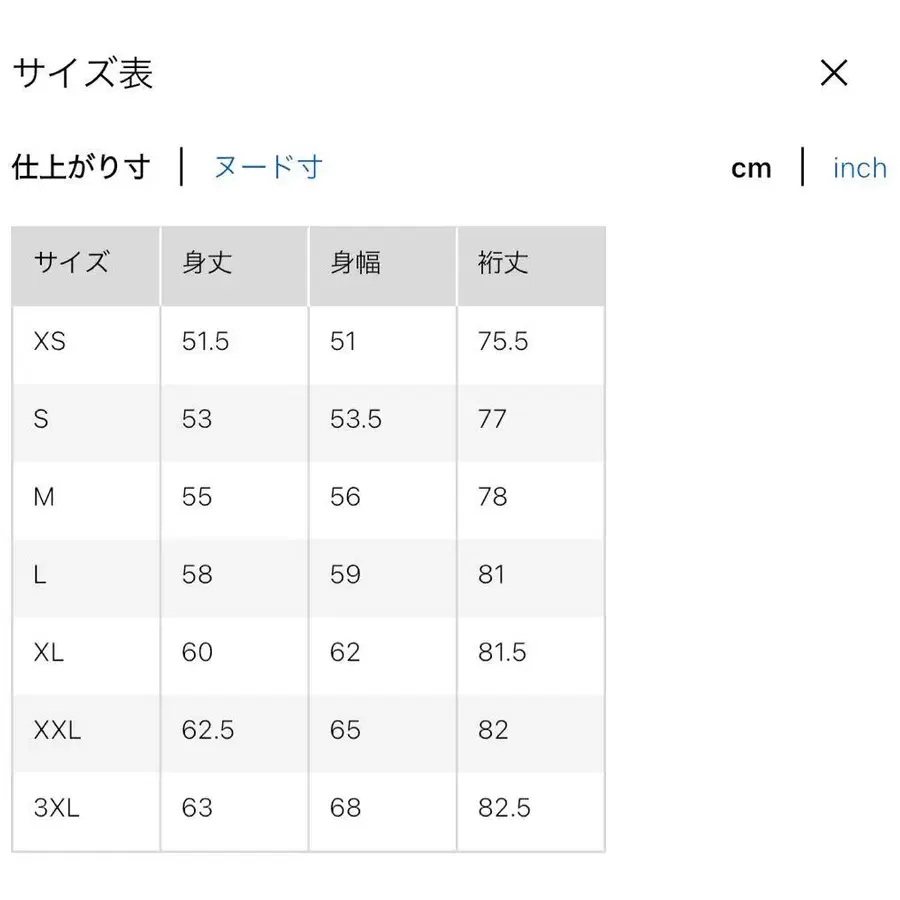The width and height of the screenshot is (900, 900).
Task: Click the M size row
Action: pyautogui.click(x=44, y=497)
